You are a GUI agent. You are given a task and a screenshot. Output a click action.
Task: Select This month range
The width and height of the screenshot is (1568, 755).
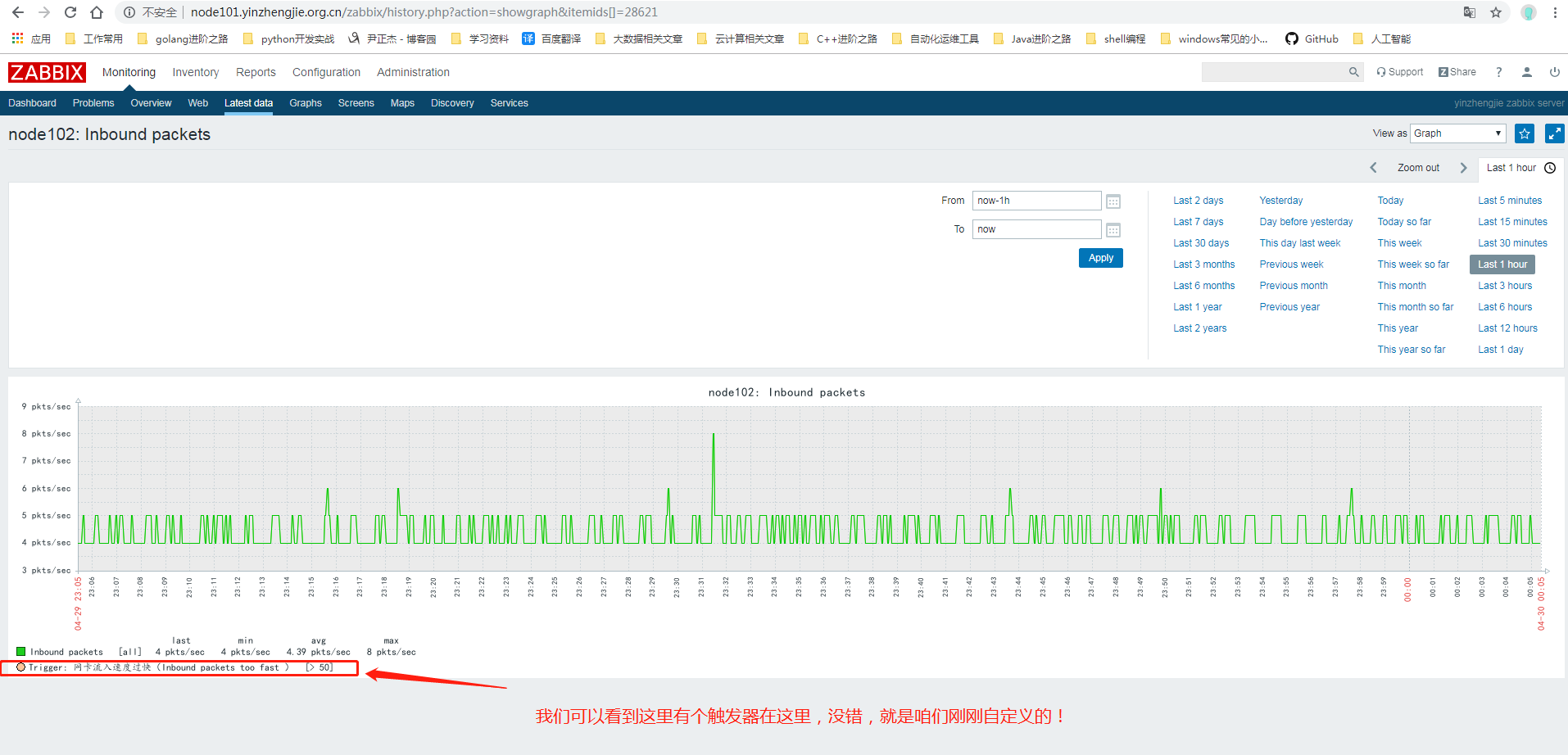pyautogui.click(x=1402, y=286)
